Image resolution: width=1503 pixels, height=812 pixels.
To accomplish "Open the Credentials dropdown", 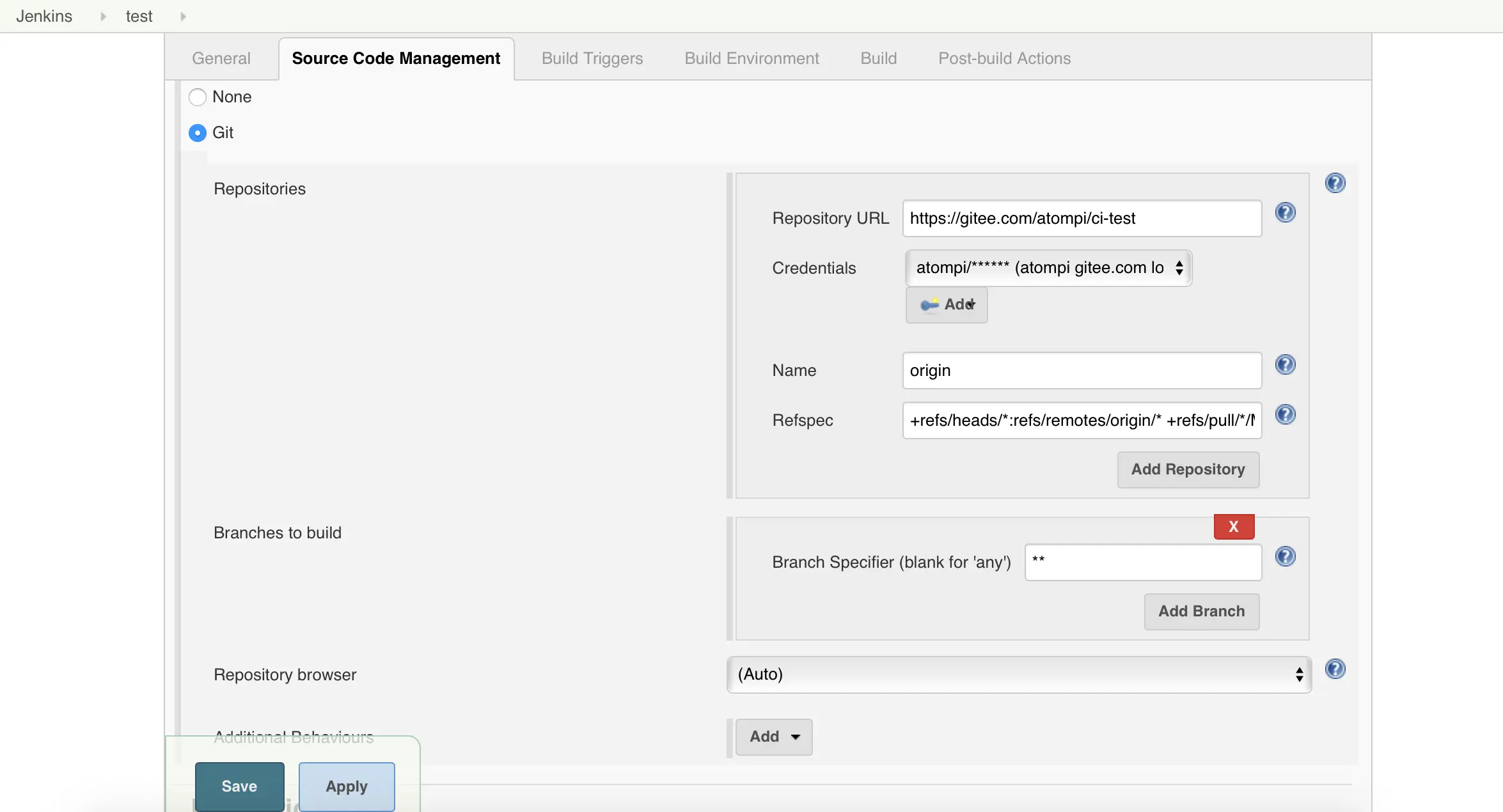I will tap(1046, 267).
